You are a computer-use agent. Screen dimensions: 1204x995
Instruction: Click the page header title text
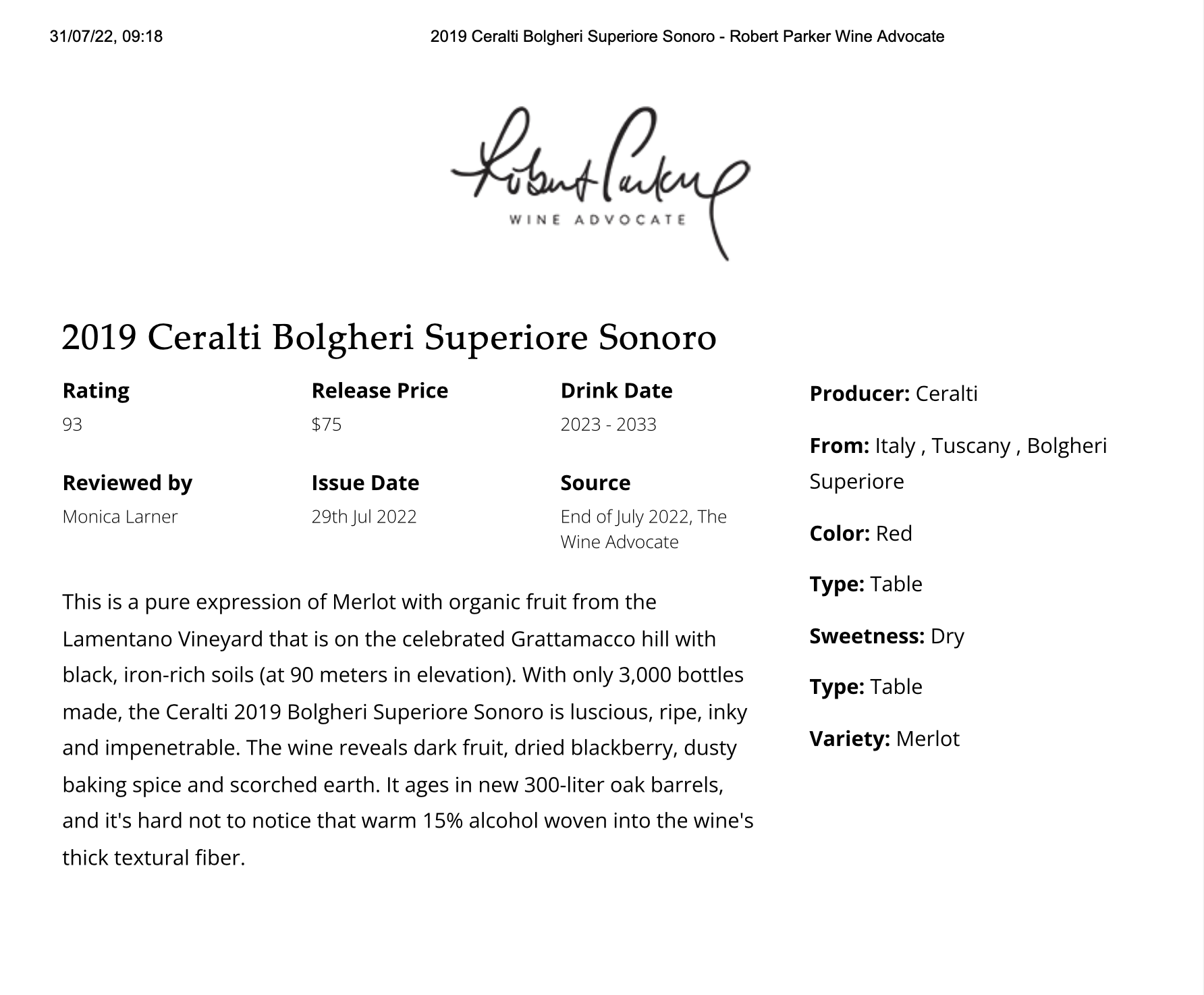687,36
